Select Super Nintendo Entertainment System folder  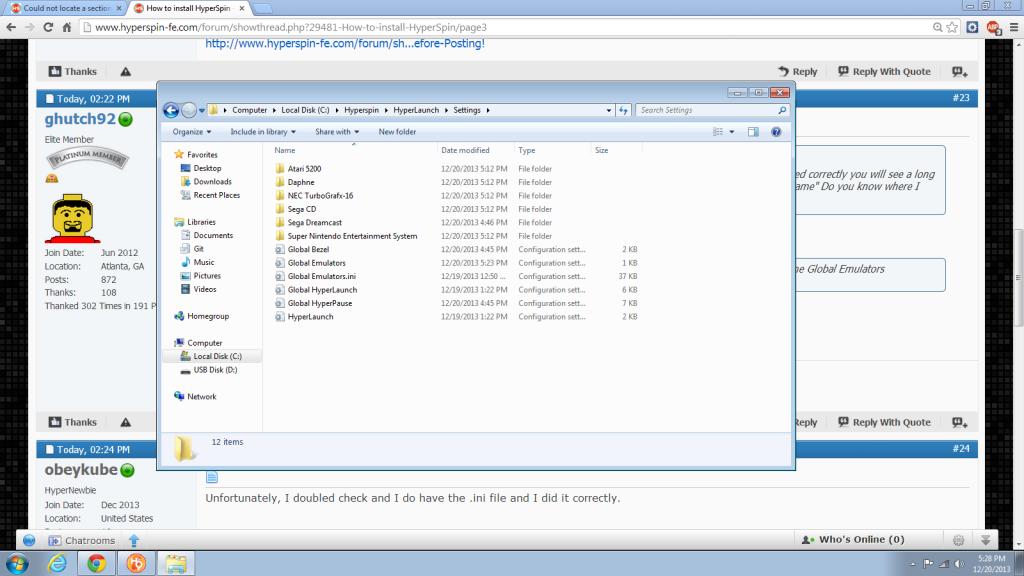(x=352, y=236)
